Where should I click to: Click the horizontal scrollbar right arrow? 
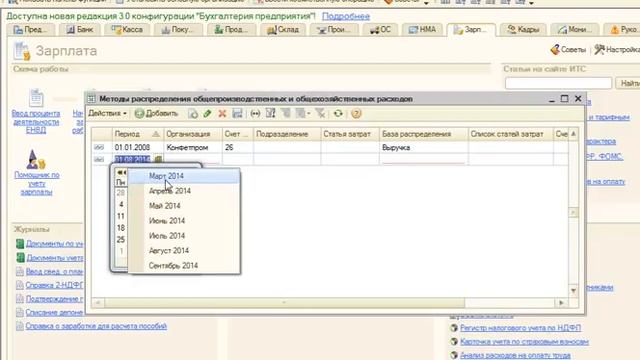pos(561,303)
